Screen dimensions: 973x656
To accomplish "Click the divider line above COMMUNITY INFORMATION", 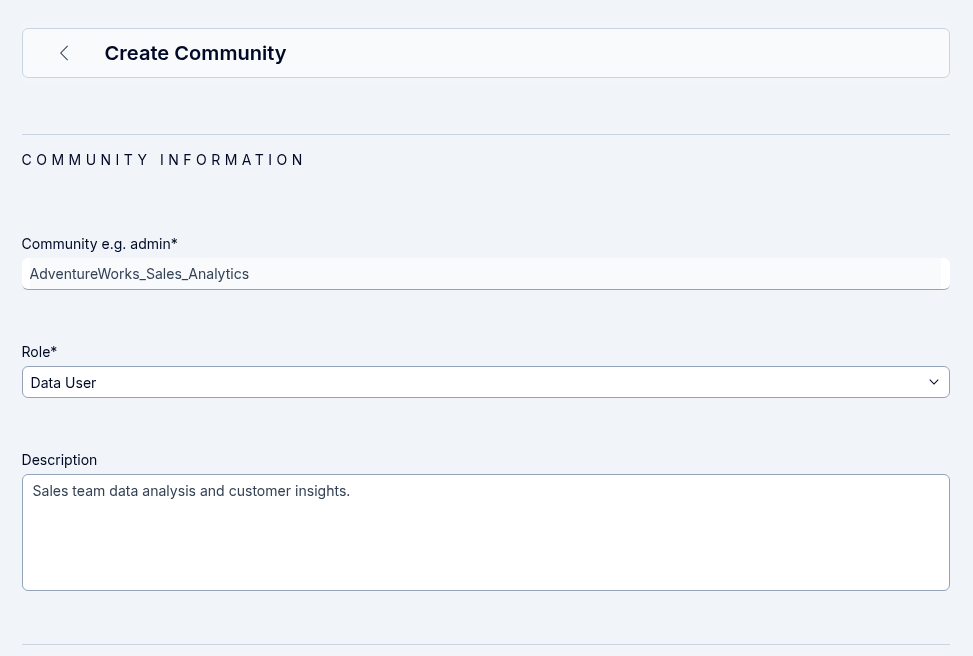I will [x=485, y=134].
